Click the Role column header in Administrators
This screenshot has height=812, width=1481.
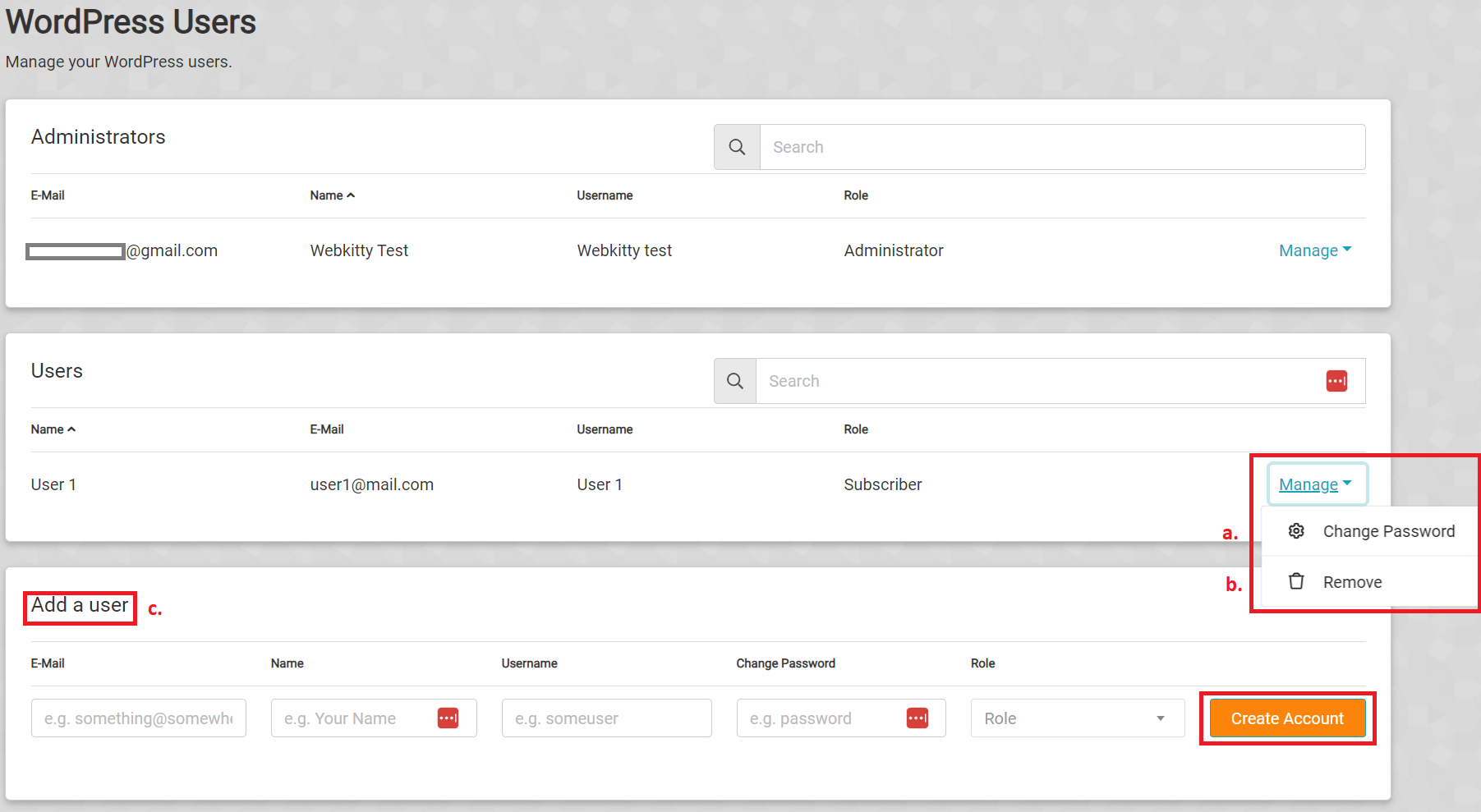pyautogui.click(x=856, y=195)
